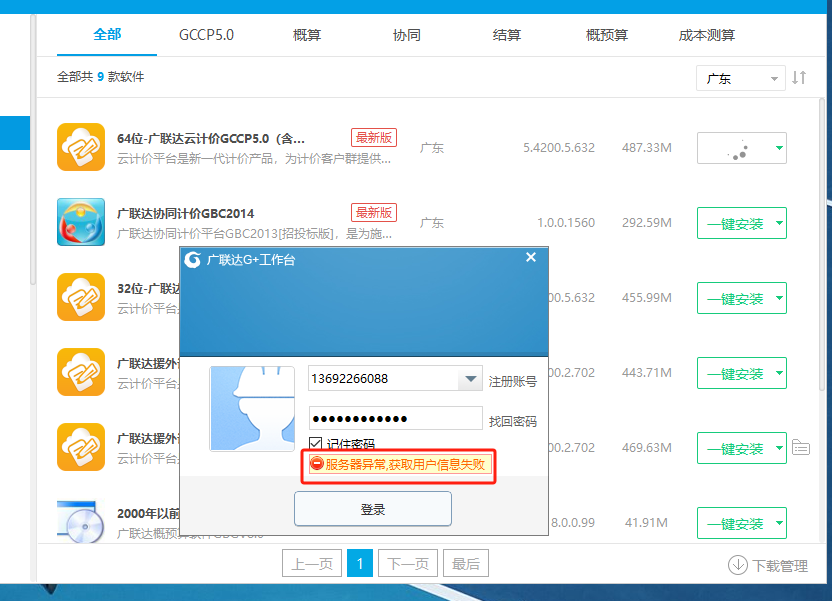This screenshot has width=832, height=601.
Task: Click the 广联达协同计价GBC2014 app icon
Action: tap(81, 222)
